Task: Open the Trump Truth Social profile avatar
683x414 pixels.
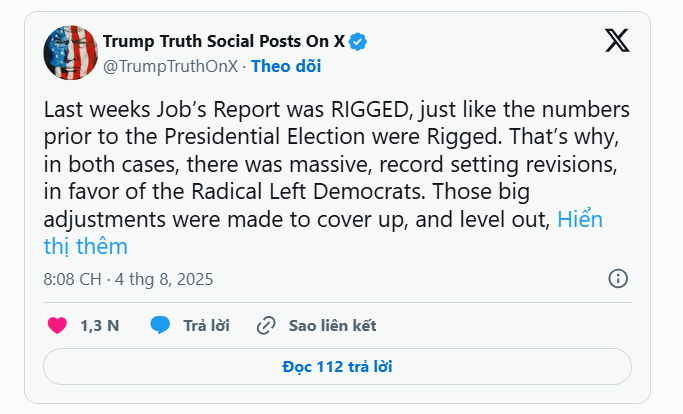Action: tap(69, 53)
